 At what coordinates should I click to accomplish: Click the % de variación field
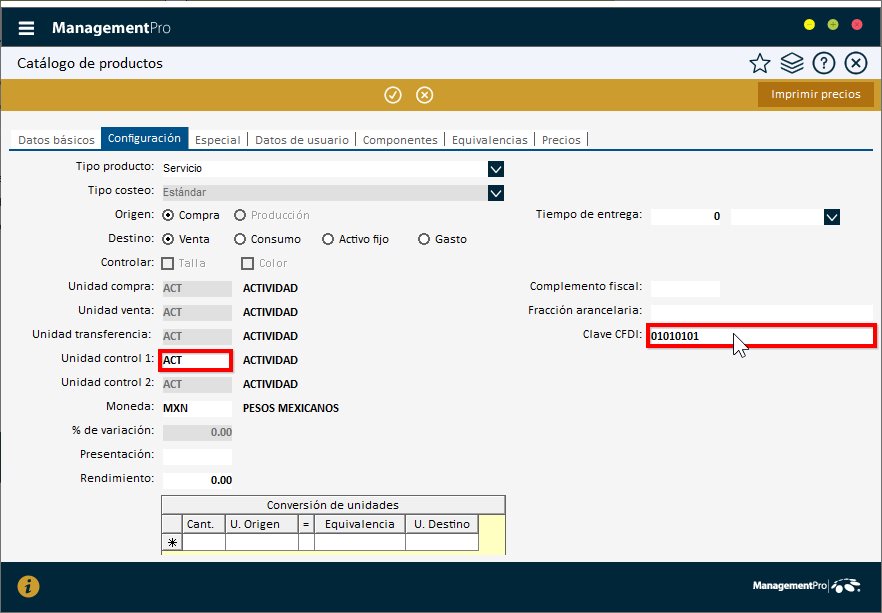click(197, 432)
